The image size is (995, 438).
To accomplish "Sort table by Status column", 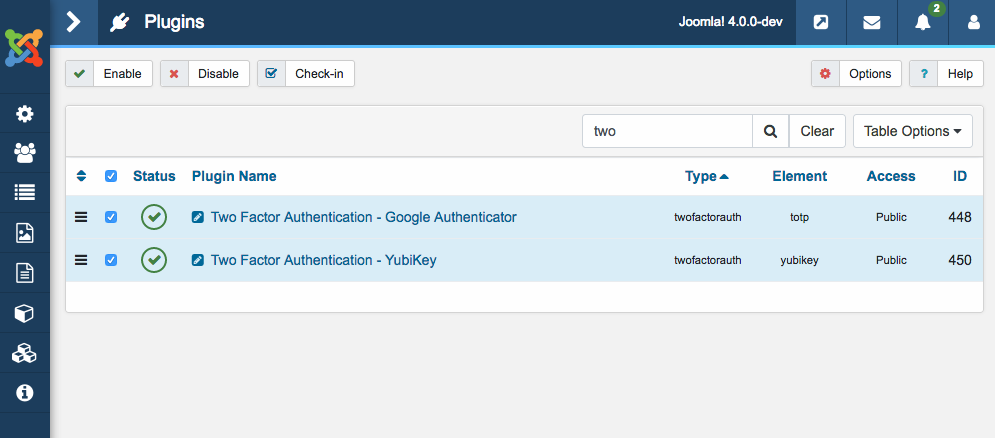I will click(x=154, y=176).
